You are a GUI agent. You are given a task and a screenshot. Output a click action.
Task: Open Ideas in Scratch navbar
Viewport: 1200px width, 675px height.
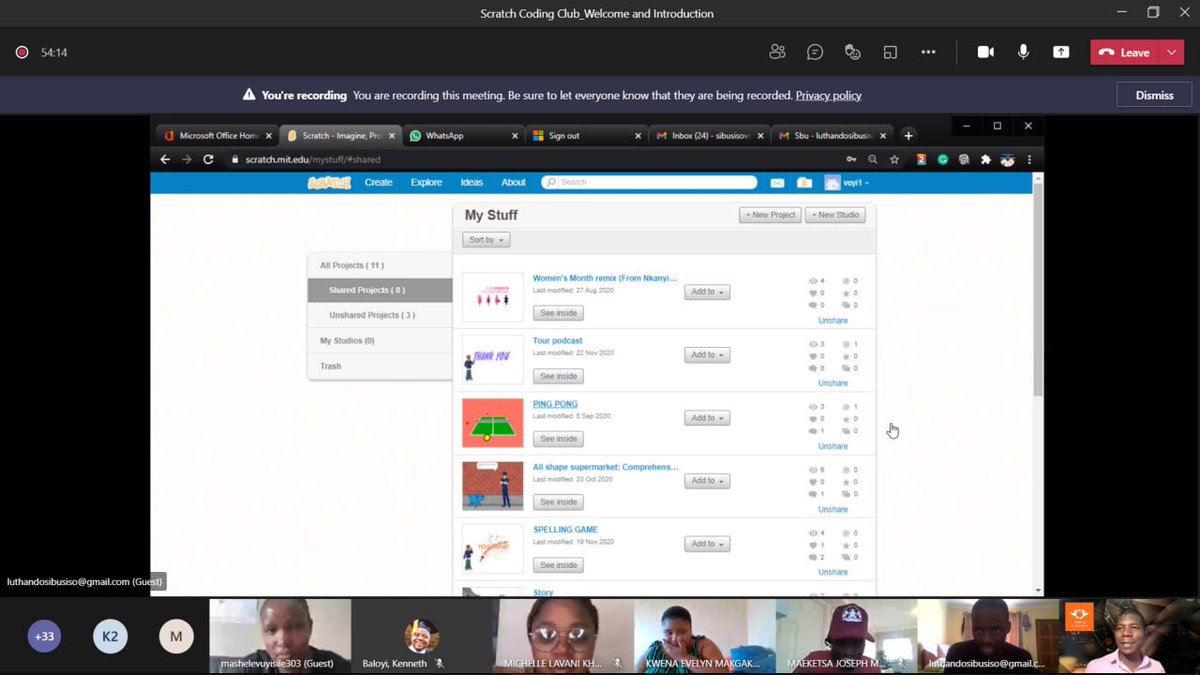(472, 182)
